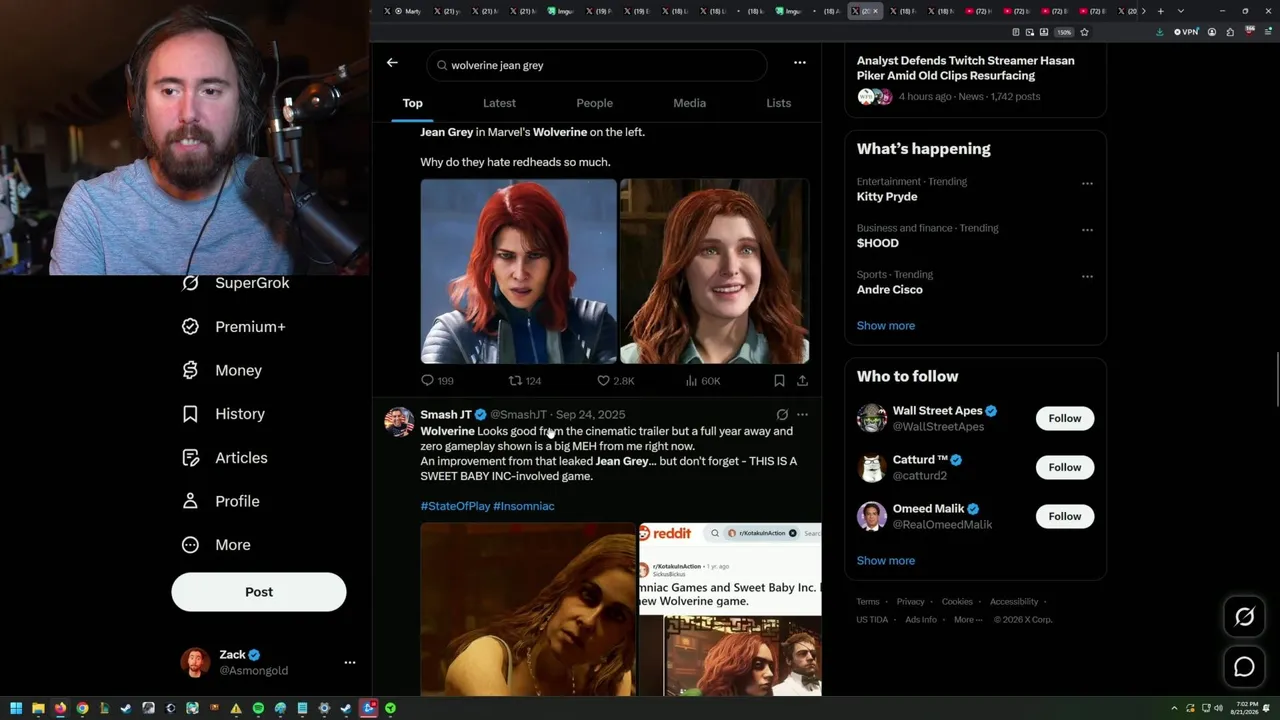
Task: Open the More sidebar menu
Action: [216, 545]
